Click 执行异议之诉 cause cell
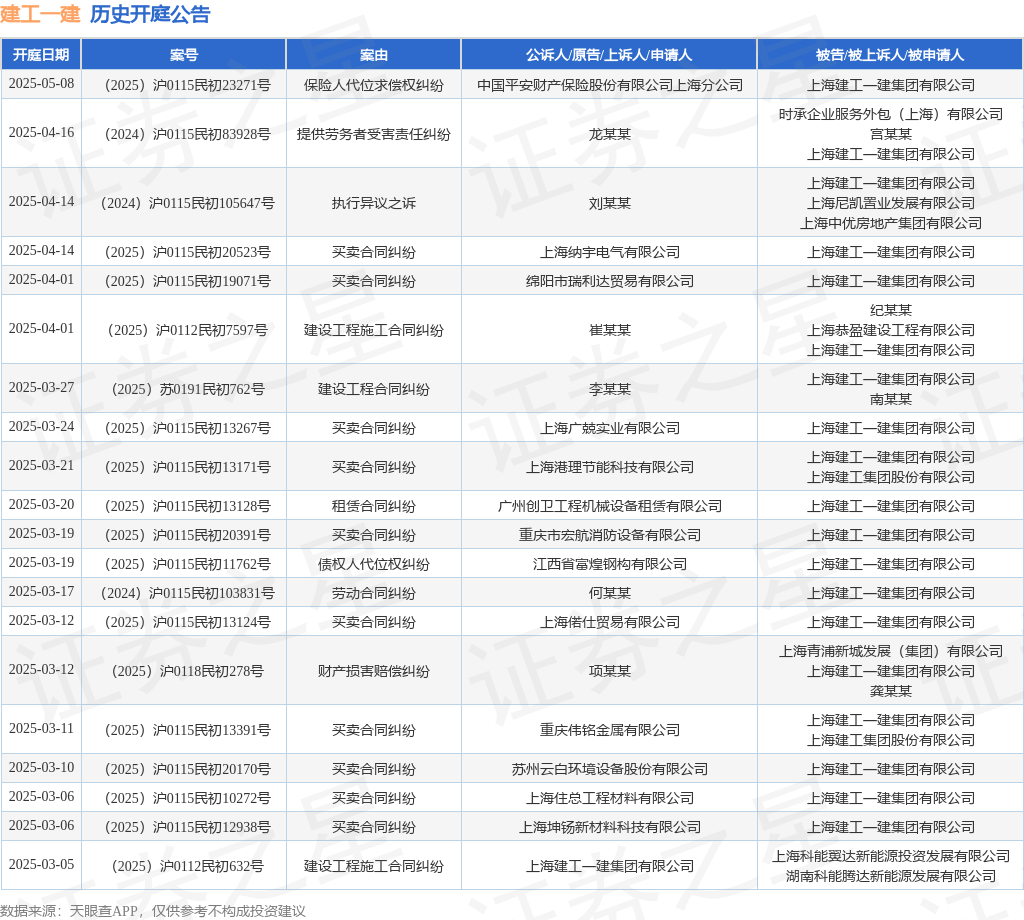1024x920 pixels. click(x=374, y=203)
